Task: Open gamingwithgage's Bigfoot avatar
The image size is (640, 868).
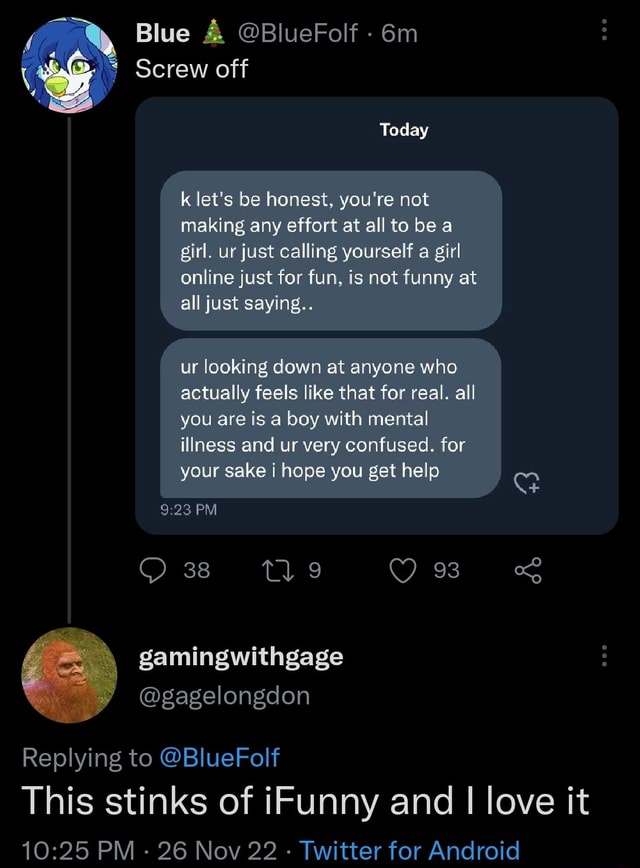Action: click(69, 675)
